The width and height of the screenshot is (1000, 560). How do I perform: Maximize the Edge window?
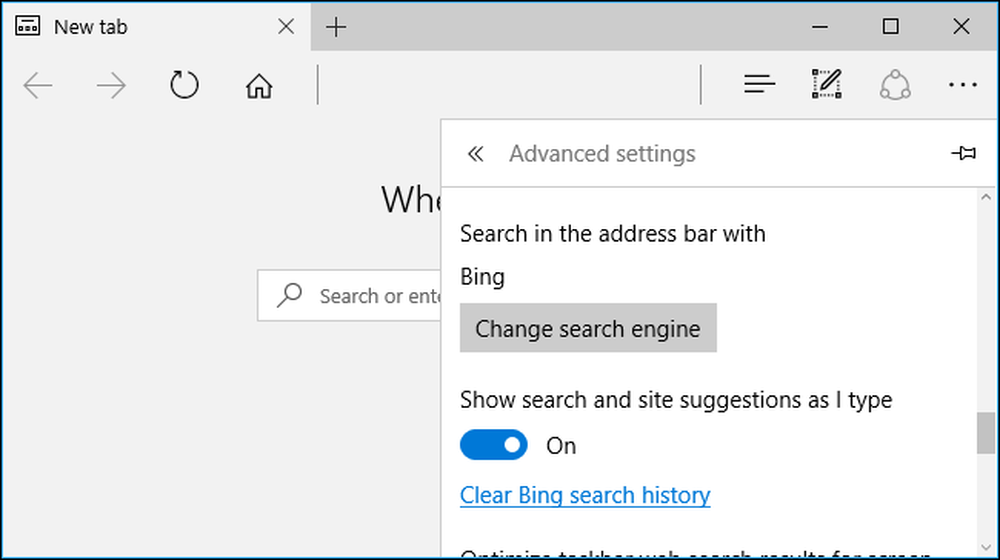(x=890, y=26)
